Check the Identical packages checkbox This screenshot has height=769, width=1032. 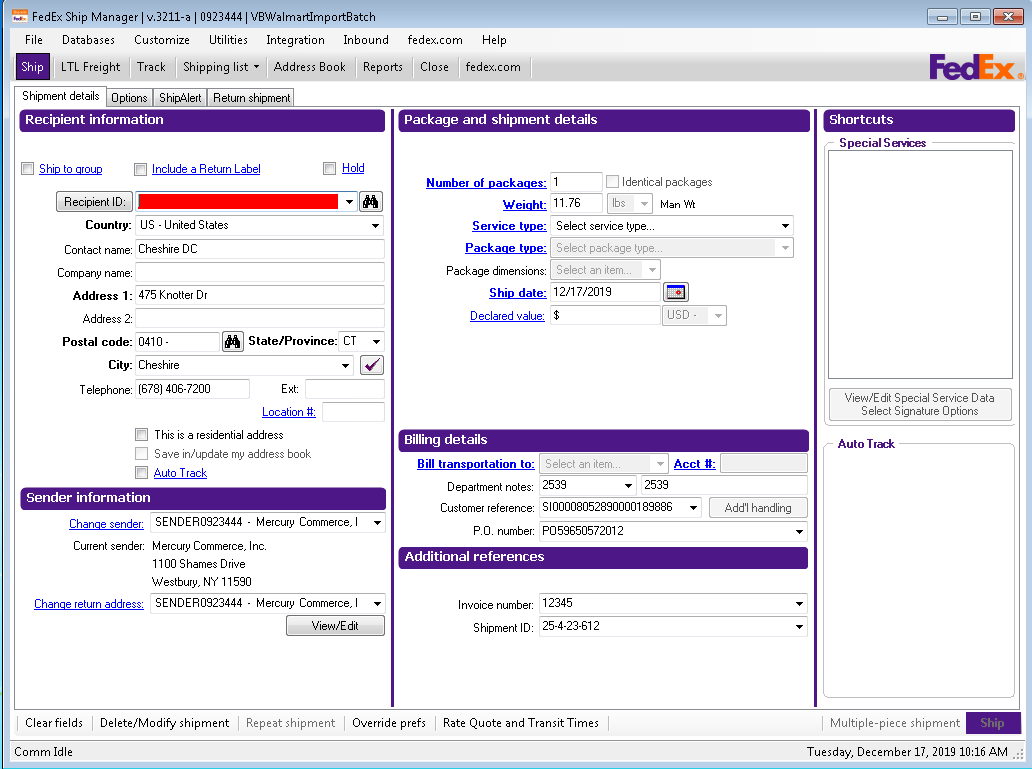click(612, 181)
